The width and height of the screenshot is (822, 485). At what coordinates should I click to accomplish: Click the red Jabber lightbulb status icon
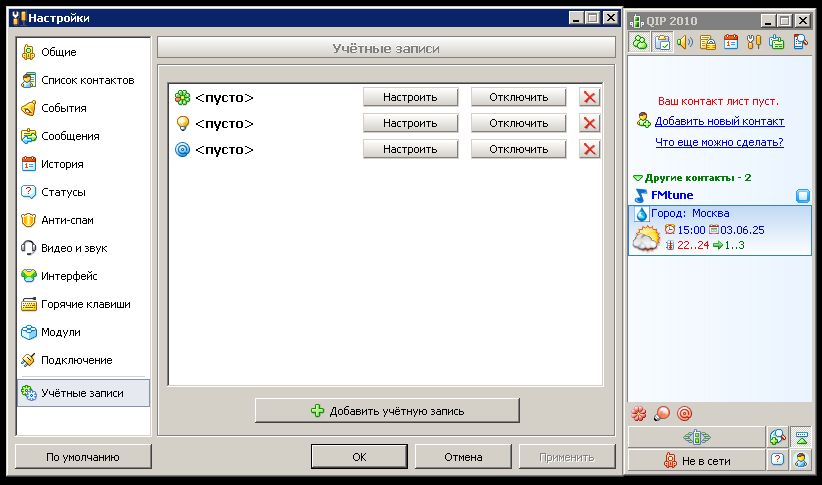[x=662, y=413]
